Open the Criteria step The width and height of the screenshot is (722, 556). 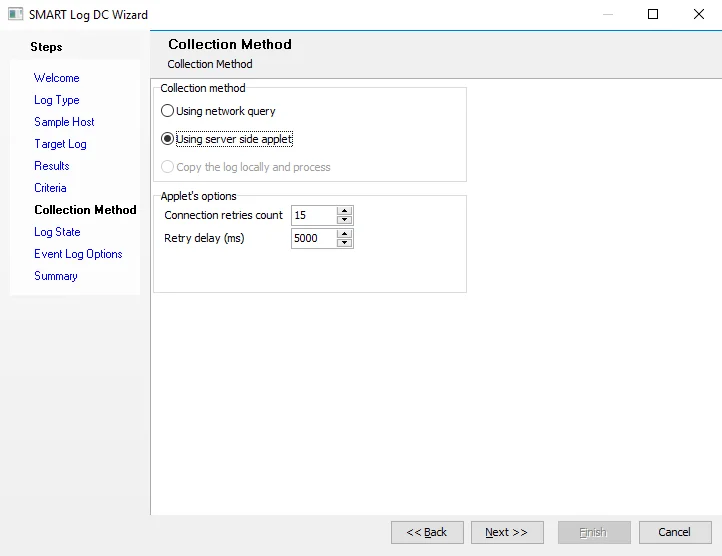pos(50,188)
